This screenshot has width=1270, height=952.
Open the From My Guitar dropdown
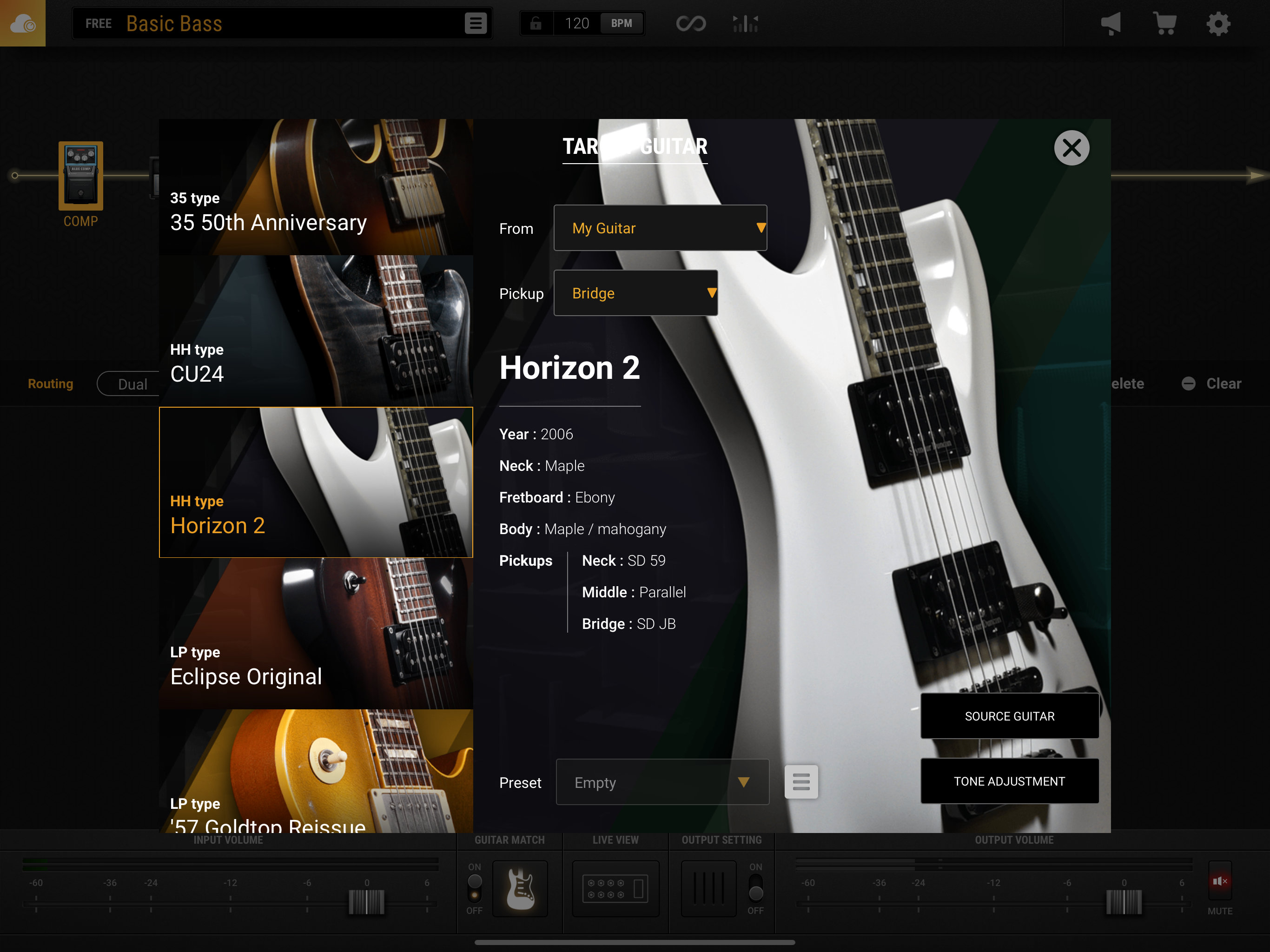(x=660, y=228)
